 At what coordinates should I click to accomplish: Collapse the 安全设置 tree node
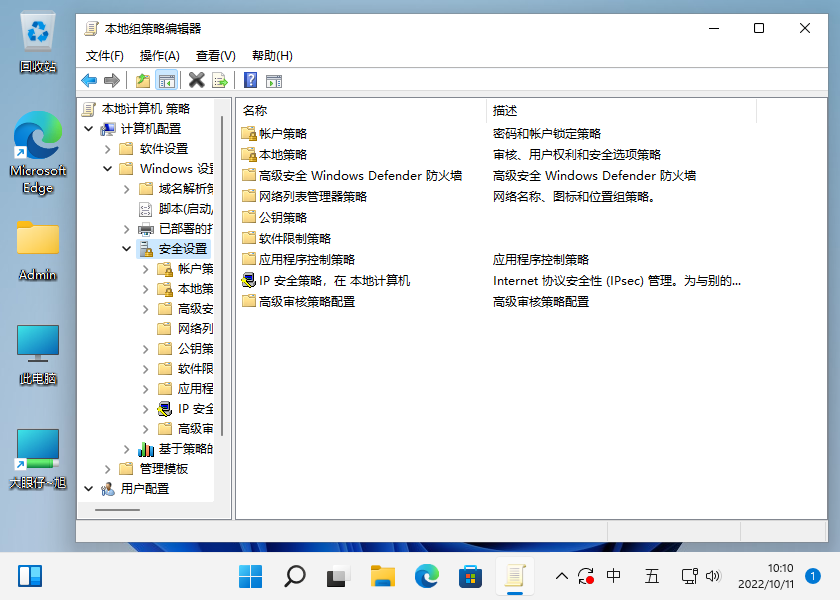[x=127, y=248]
